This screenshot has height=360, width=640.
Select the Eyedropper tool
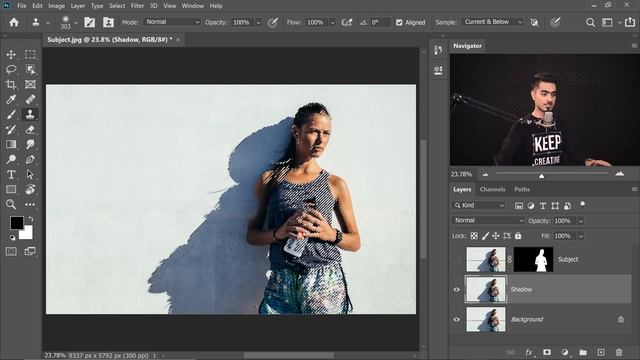point(11,100)
